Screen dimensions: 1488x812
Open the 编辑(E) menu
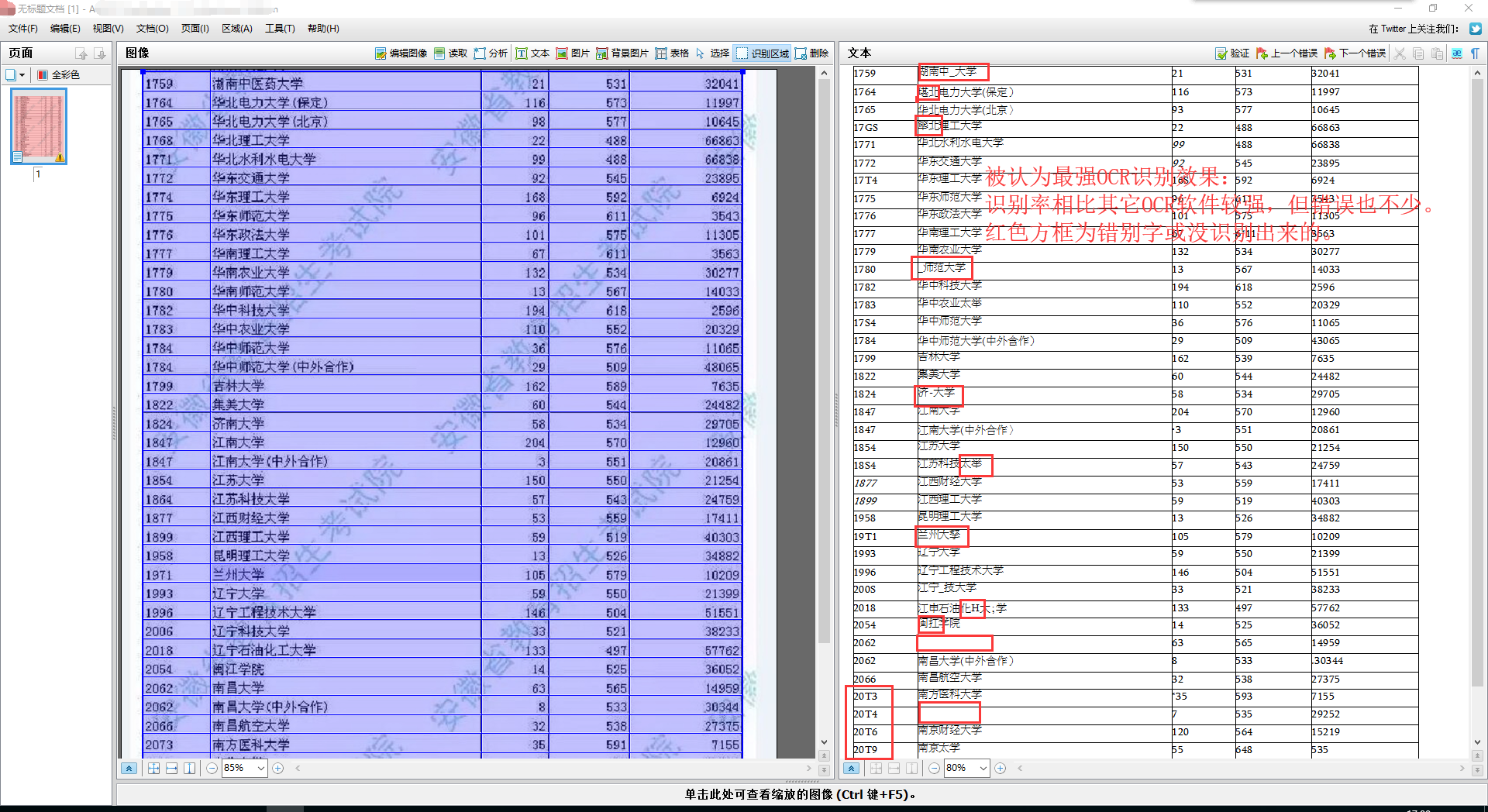pyautogui.click(x=65, y=29)
